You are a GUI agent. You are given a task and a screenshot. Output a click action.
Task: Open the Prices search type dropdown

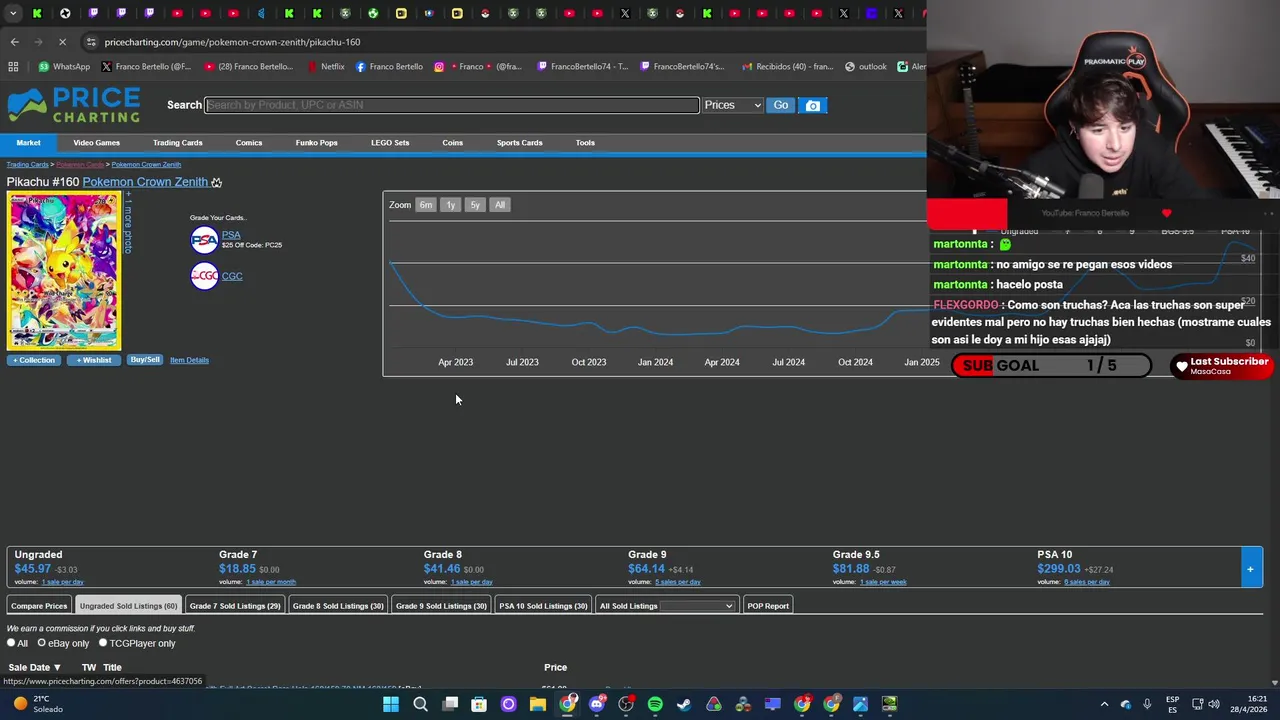click(733, 105)
